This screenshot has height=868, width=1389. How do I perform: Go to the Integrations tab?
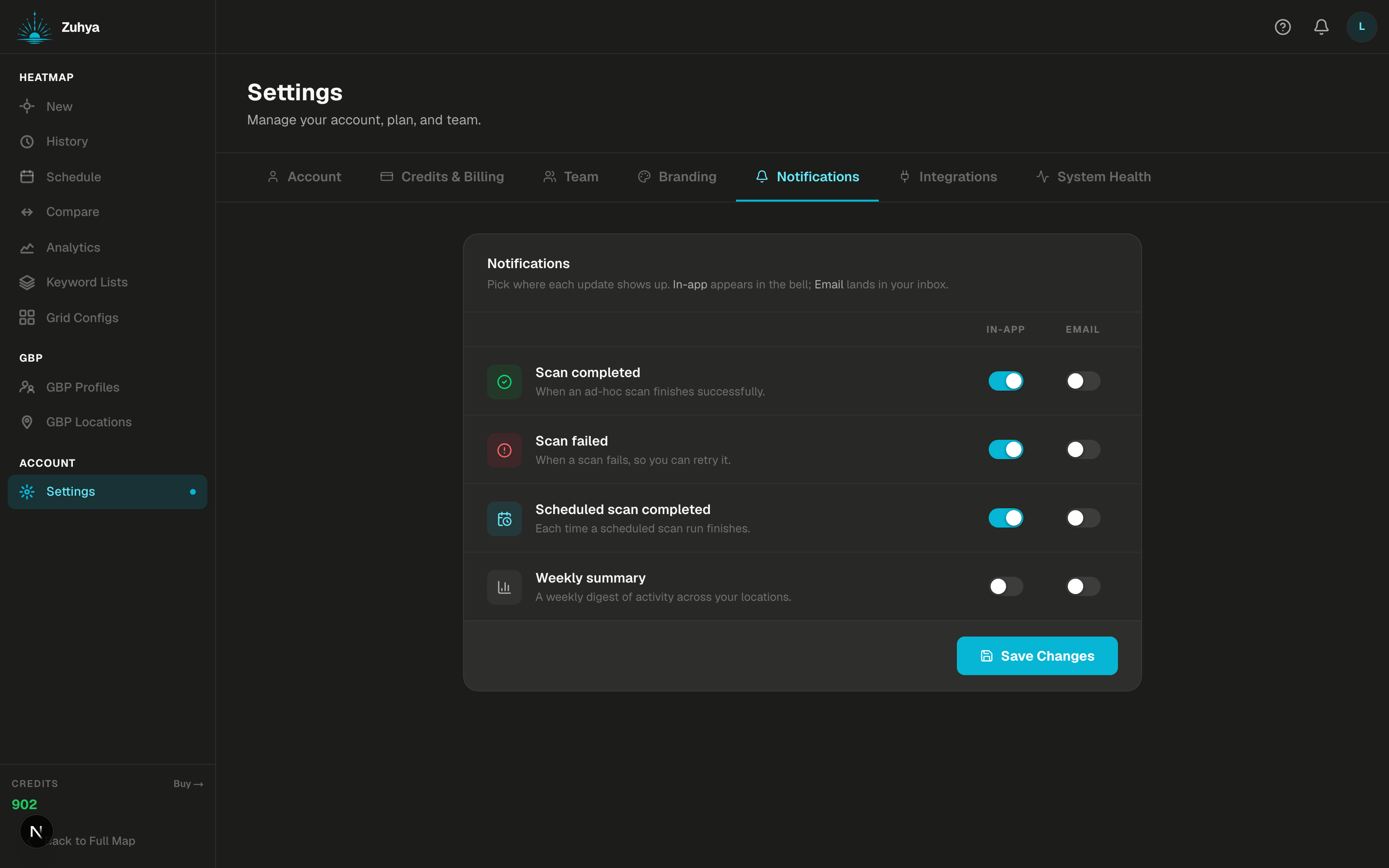(x=948, y=177)
